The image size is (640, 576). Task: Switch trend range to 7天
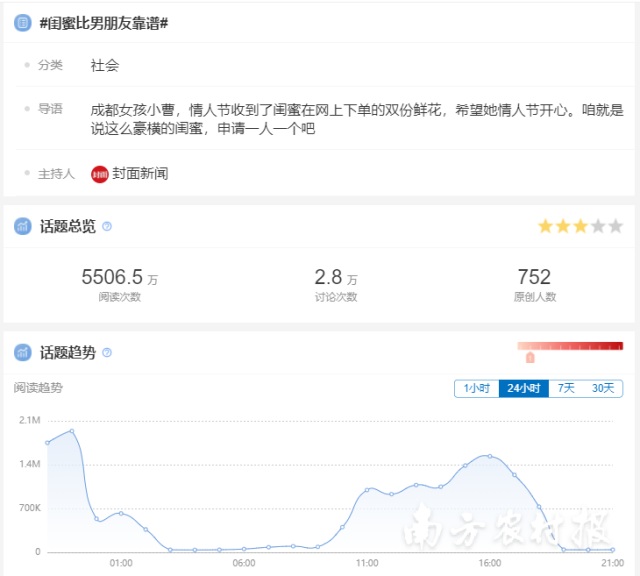(x=566, y=388)
